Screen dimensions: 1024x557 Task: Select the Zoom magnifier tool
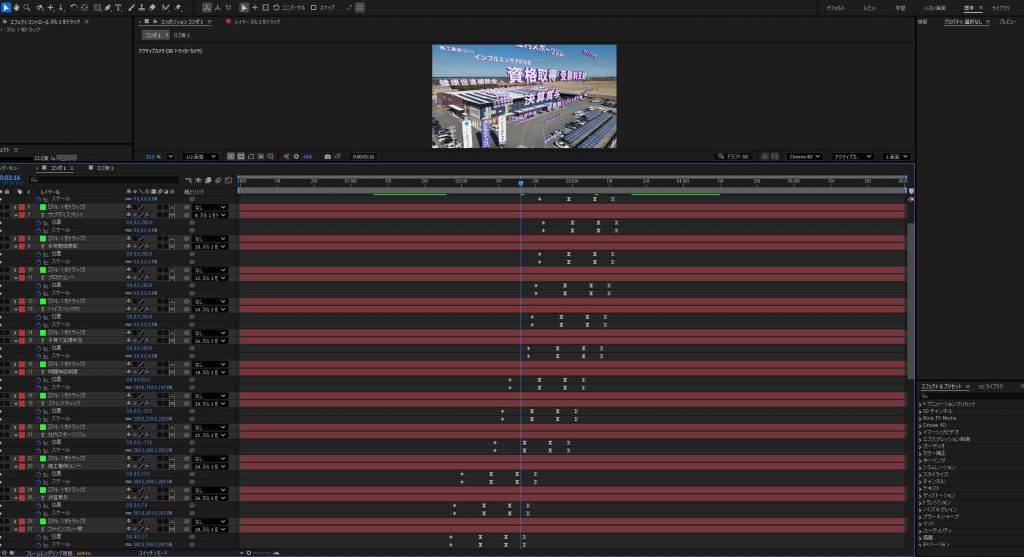27,7
